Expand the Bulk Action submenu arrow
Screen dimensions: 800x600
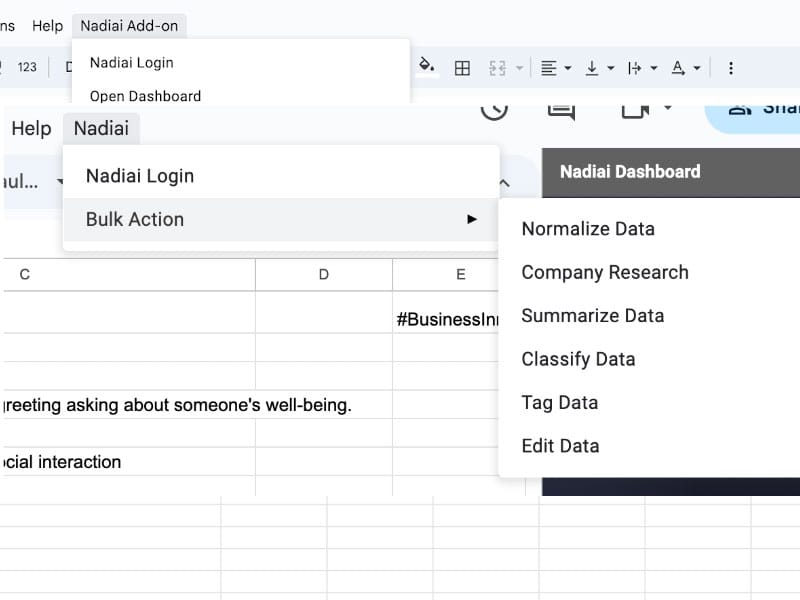[472, 219]
